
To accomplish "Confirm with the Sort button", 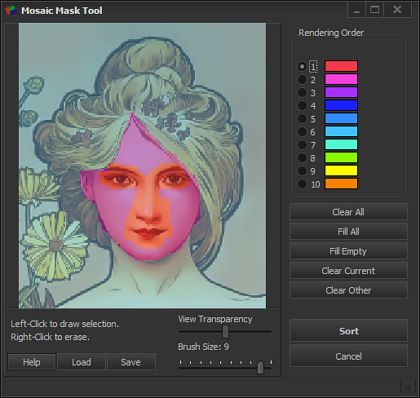I will click(x=348, y=331).
